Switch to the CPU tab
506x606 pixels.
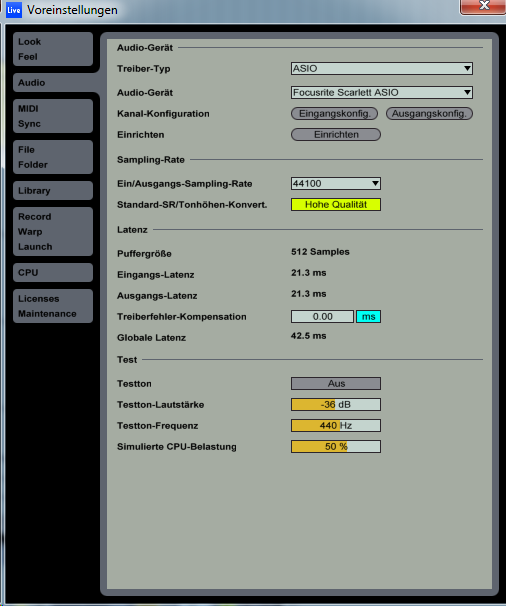click(53, 272)
